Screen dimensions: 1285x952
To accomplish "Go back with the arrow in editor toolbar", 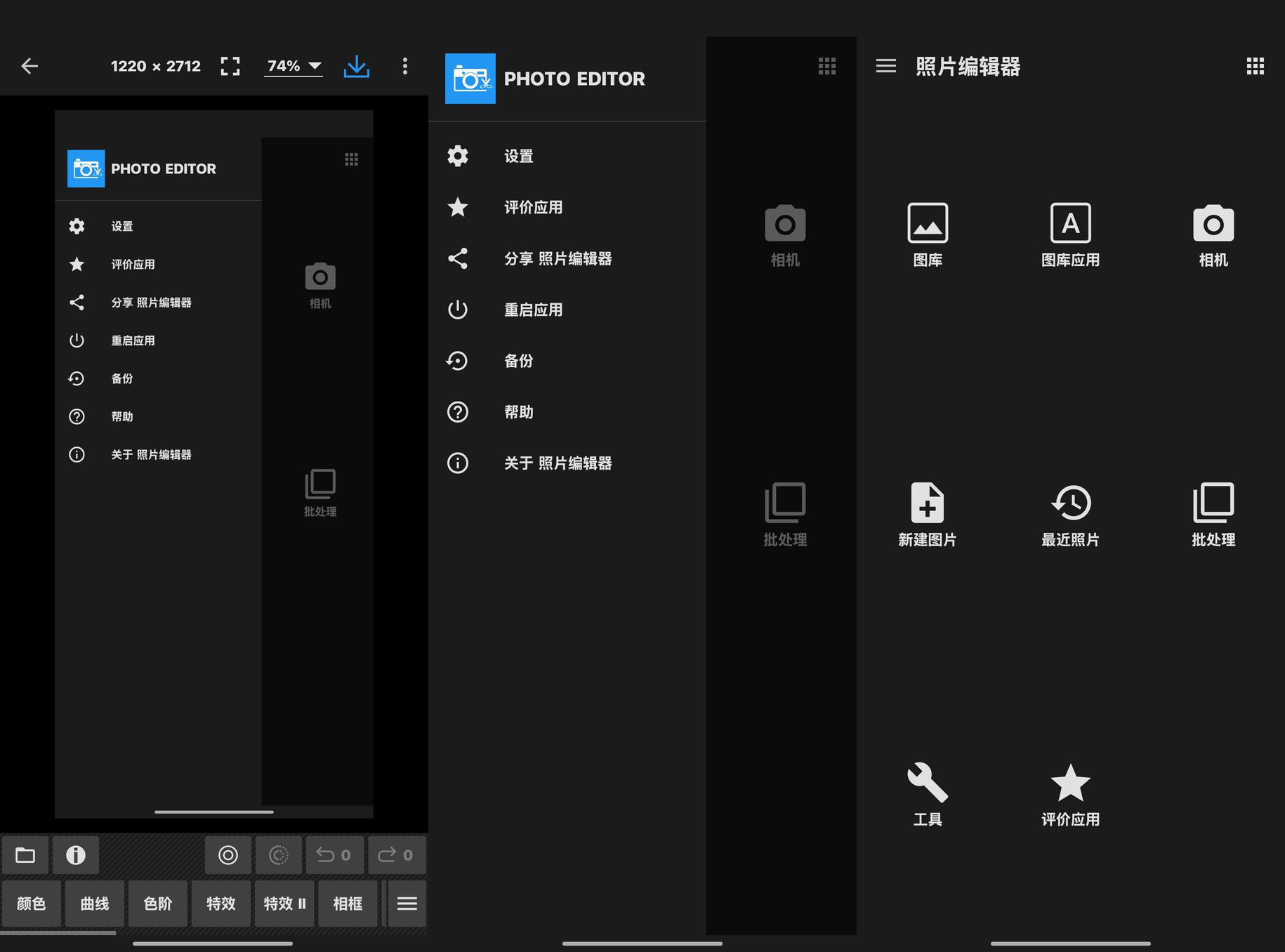I will (x=29, y=66).
